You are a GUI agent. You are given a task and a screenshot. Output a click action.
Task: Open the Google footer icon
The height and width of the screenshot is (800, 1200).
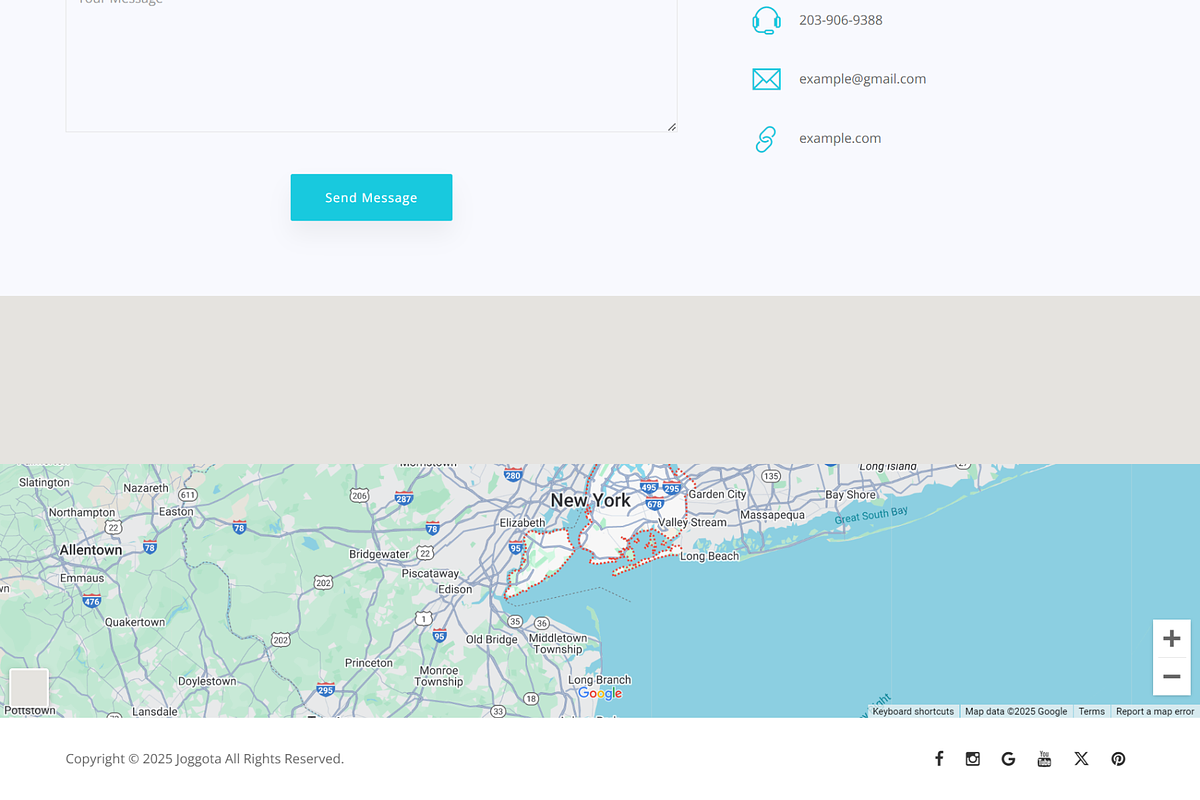1008,759
